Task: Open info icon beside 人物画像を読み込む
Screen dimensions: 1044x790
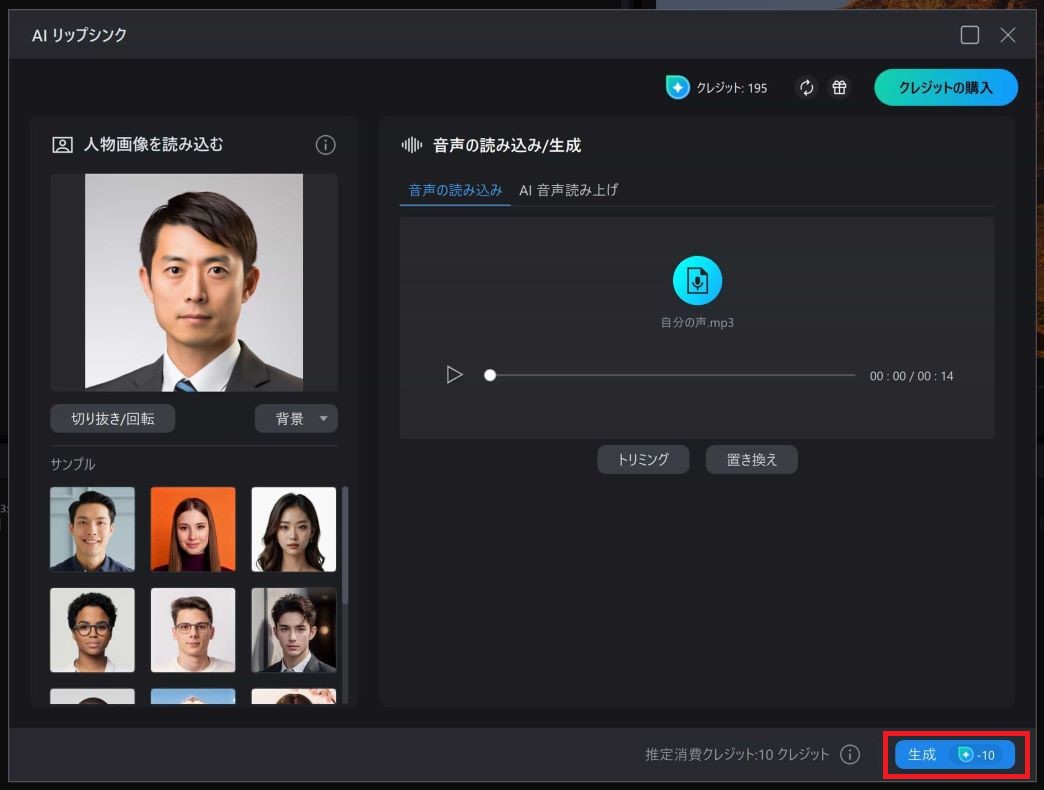Action: [x=325, y=144]
